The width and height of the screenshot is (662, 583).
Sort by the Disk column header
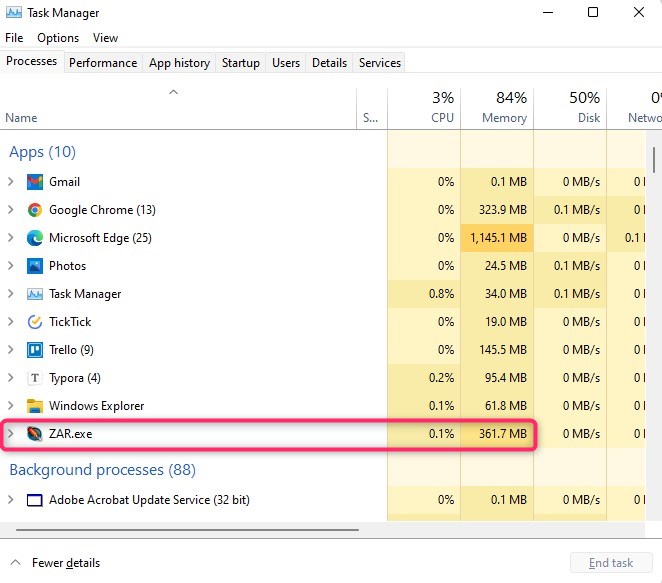(570, 108)
